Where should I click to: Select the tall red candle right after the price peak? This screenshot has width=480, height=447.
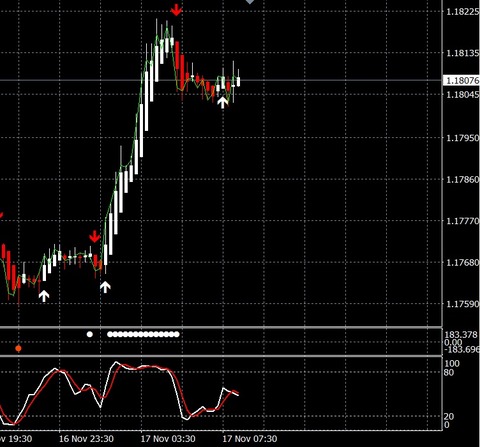pos(177,55)
